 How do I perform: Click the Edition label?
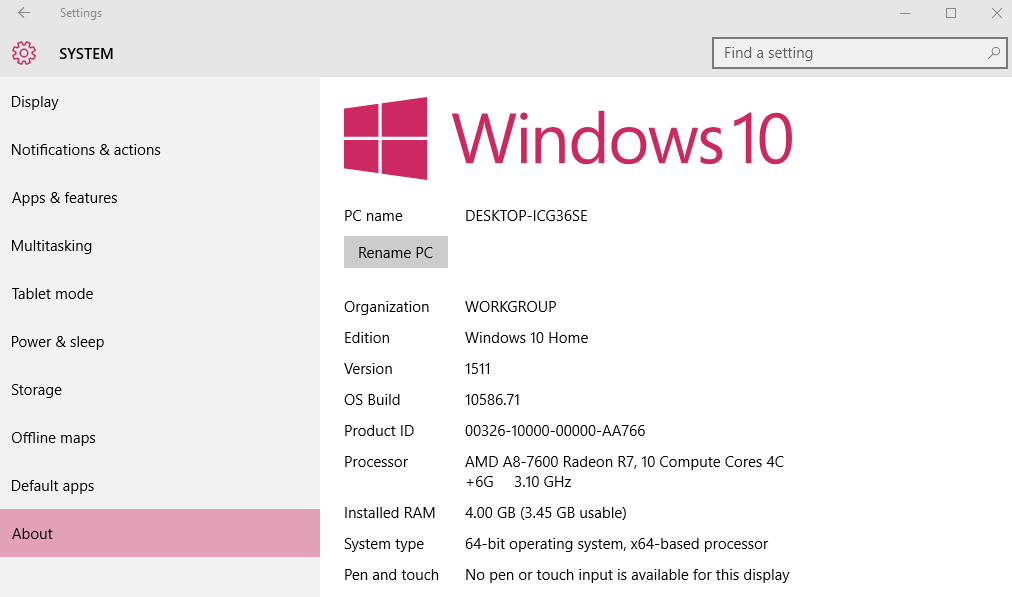click(367, 338)
